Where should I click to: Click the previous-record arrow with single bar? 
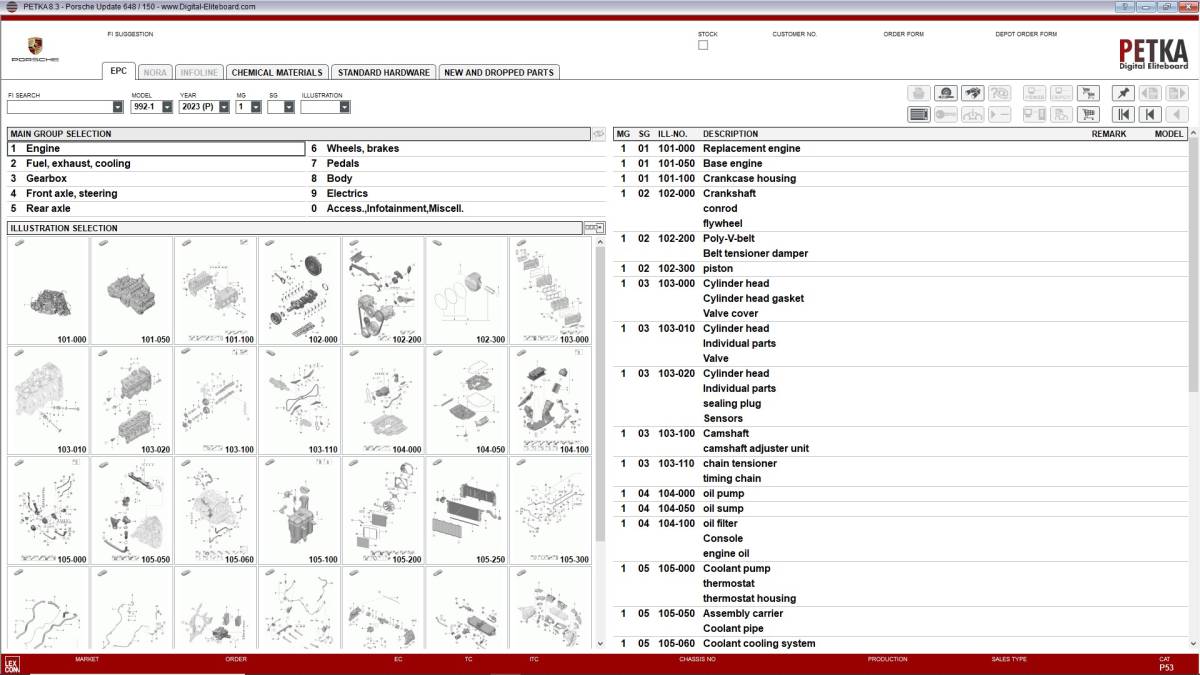1150,114
